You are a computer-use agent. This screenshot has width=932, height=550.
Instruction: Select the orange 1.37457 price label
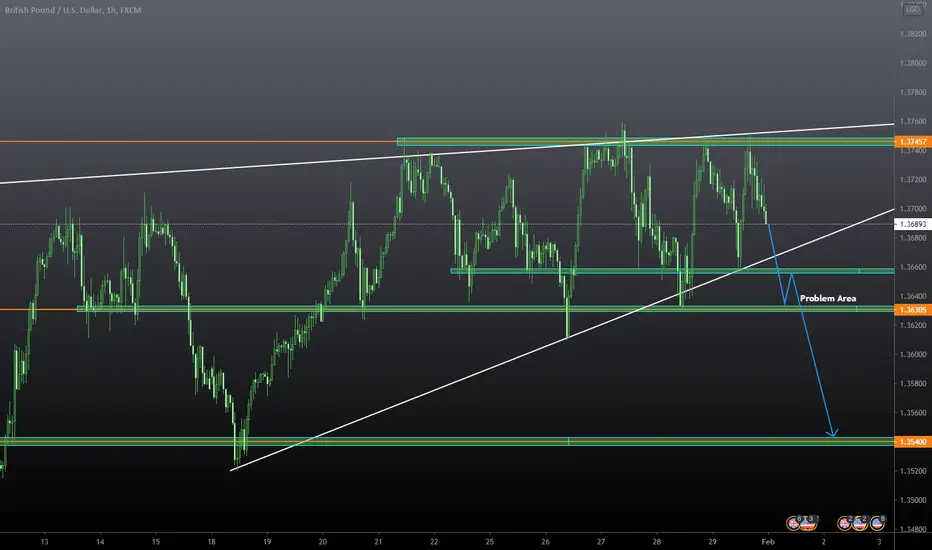point(913,142)
